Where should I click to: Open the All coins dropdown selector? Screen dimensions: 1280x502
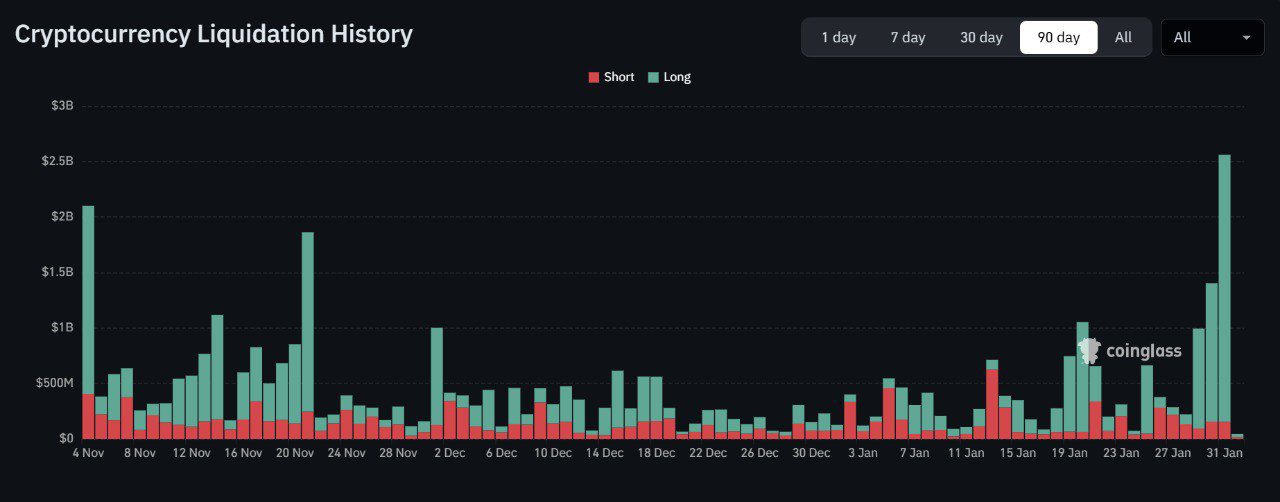click(1212, 37)
